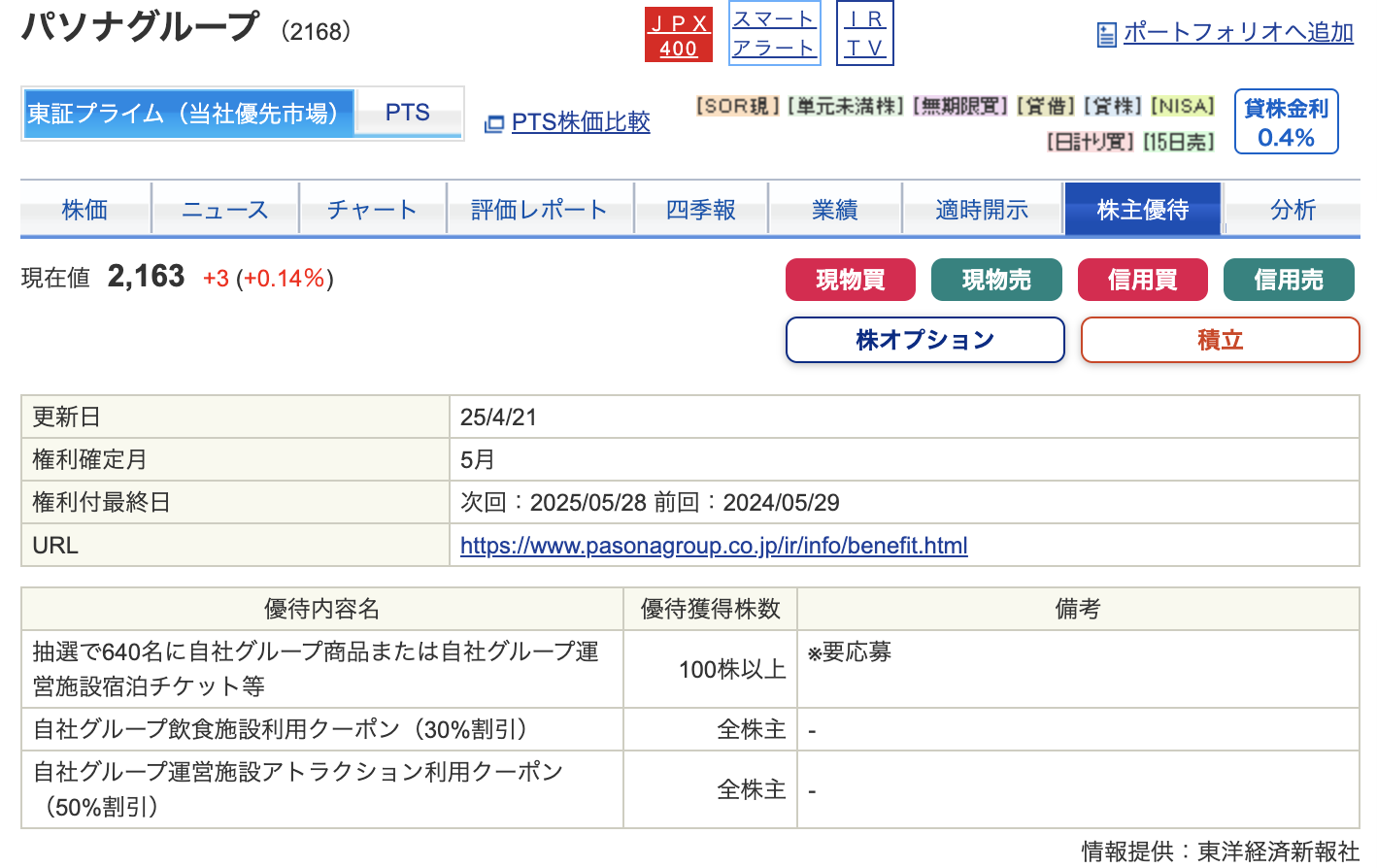
Task: Click the current price 2,163
Action: pos(147,277)
